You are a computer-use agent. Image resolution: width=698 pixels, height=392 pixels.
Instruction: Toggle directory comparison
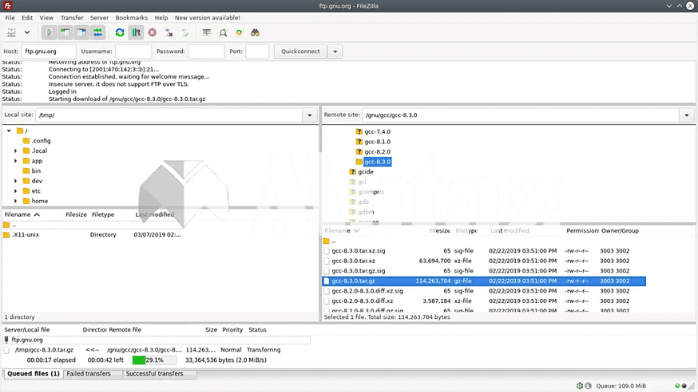[x=223, y=32]
